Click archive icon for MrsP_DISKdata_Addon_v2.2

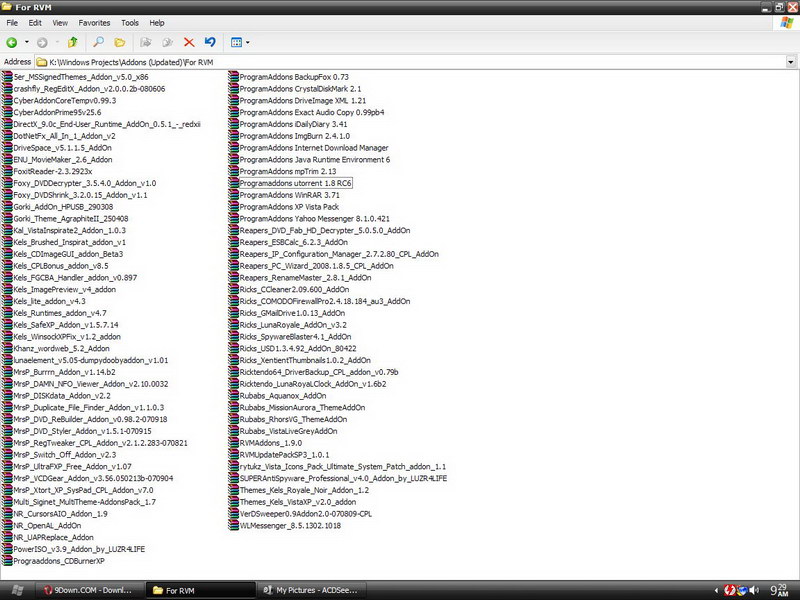tap(7, 396)
